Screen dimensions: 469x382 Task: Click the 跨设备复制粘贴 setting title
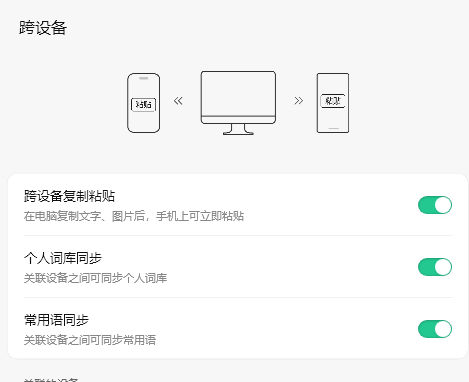pyautogui.click(x=69, y=196)
